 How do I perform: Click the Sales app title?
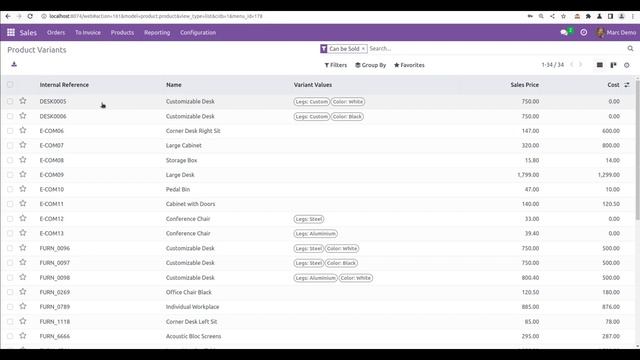pyautogui.click(x=28, y=32)
